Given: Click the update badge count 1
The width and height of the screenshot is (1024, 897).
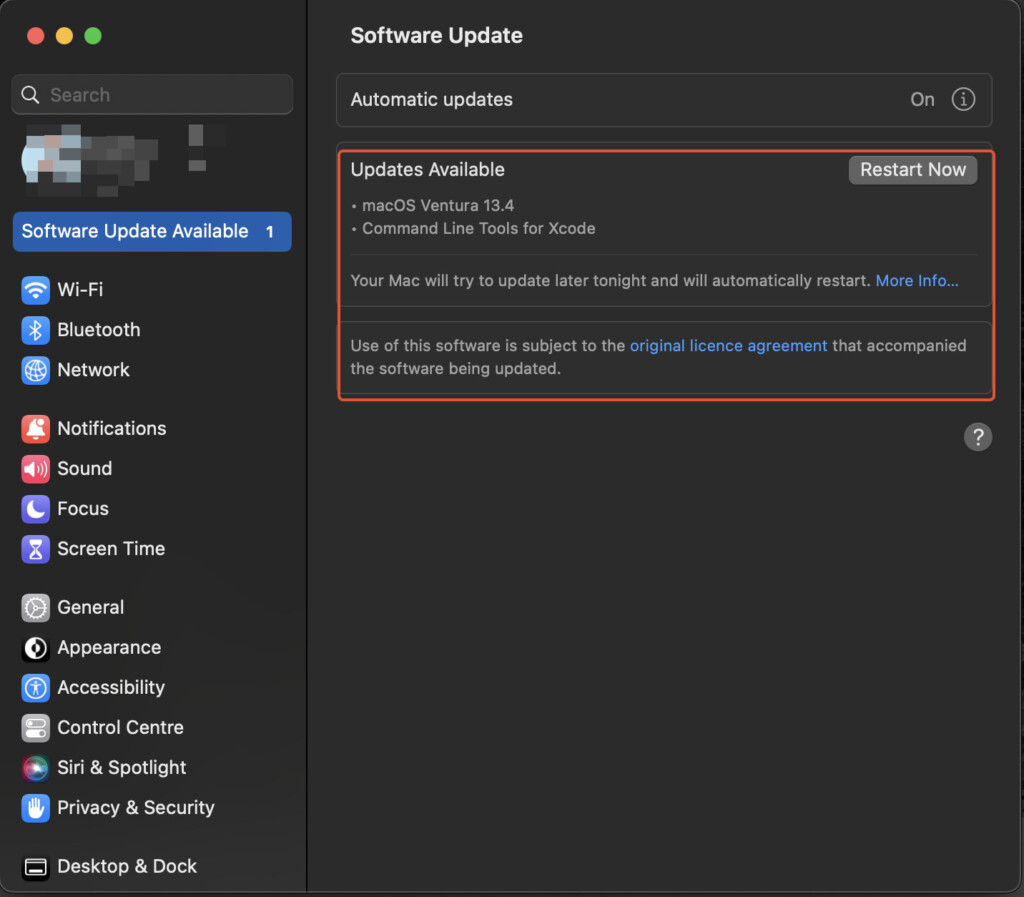Looking at the screenshot, I should tap(269, 232).
